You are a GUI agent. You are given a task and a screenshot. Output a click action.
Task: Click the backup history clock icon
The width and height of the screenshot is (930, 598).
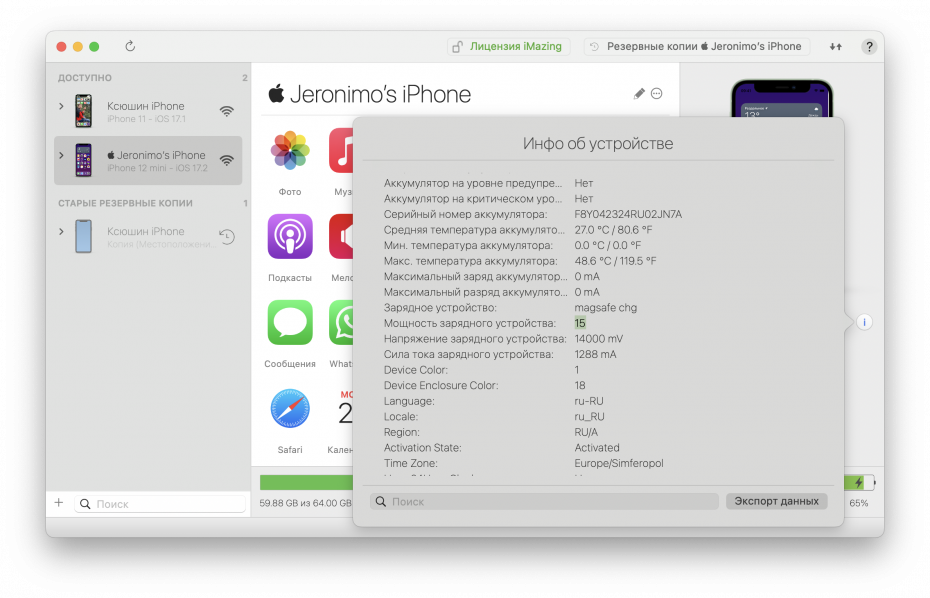[x=227, y=236]
